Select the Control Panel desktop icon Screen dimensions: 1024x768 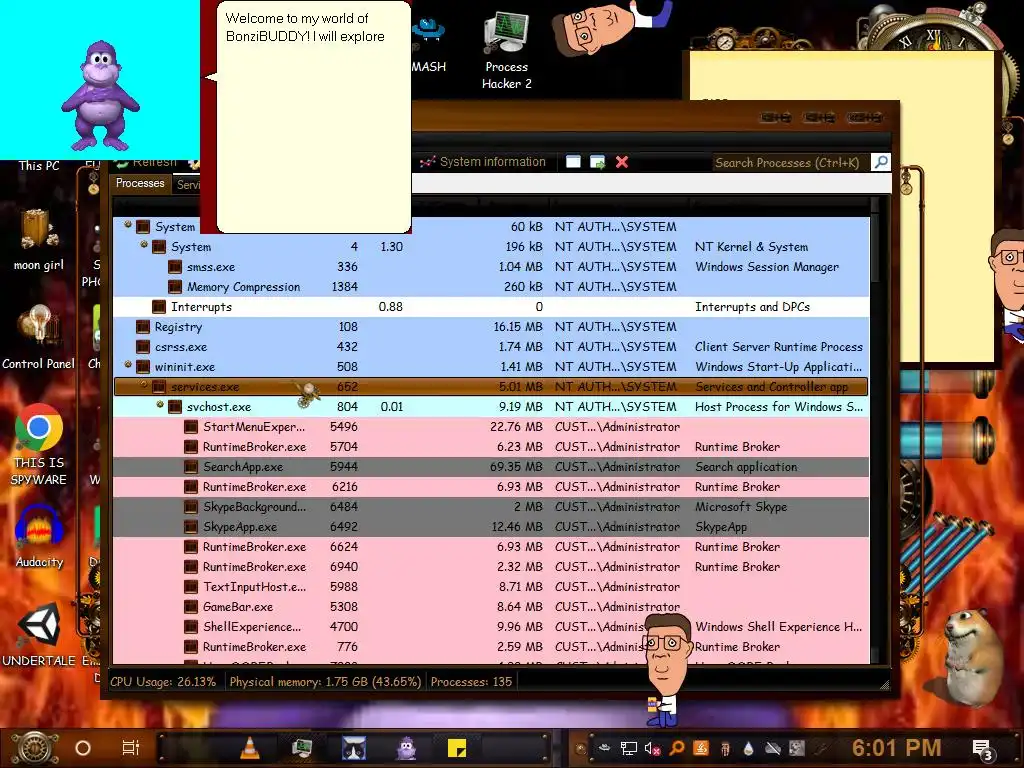pos(38,338)
